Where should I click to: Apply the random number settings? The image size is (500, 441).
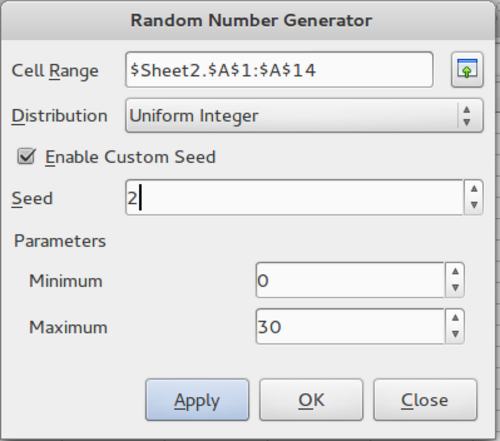click(197, 400)
